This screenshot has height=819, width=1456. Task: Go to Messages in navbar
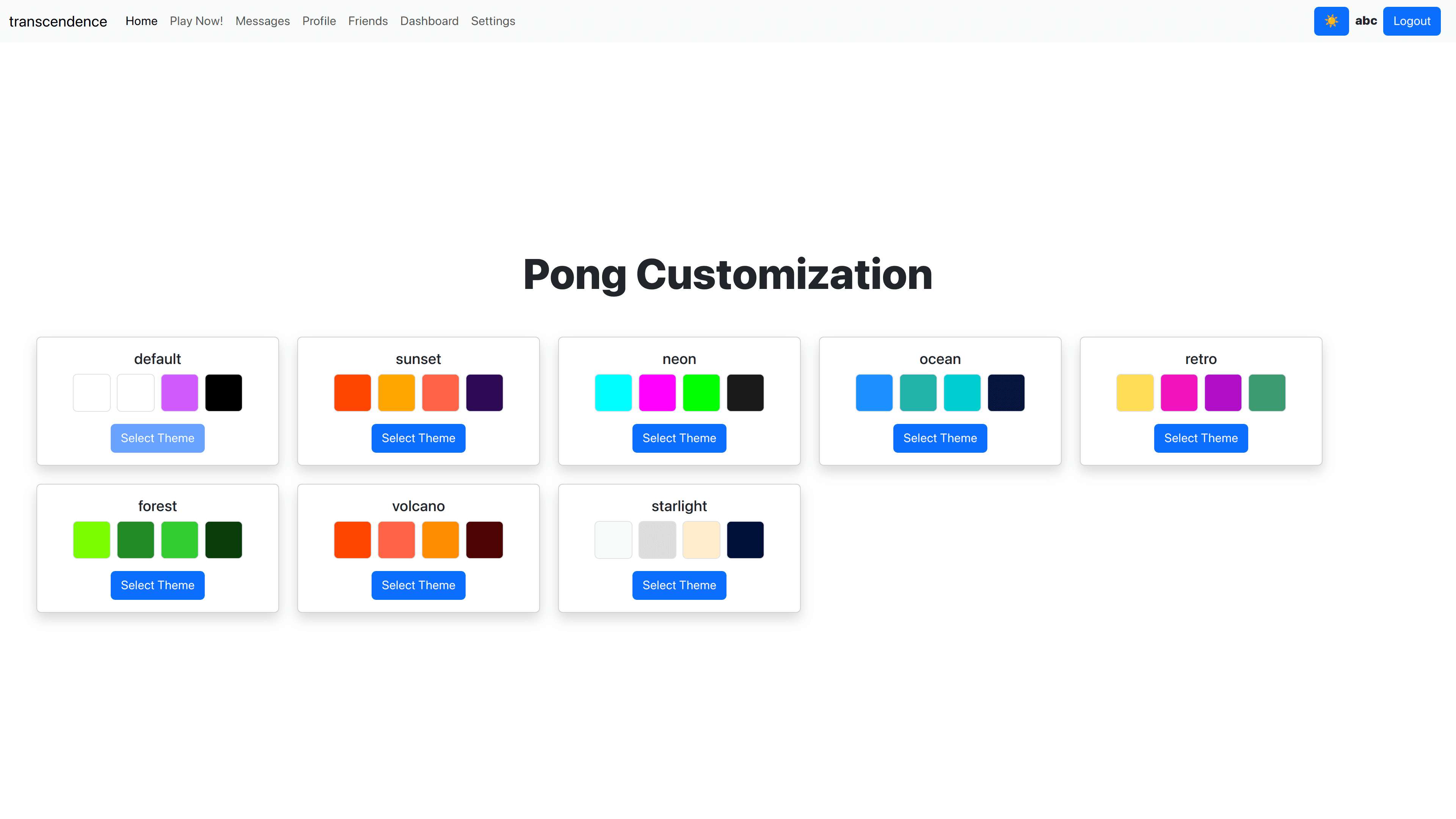262,21
